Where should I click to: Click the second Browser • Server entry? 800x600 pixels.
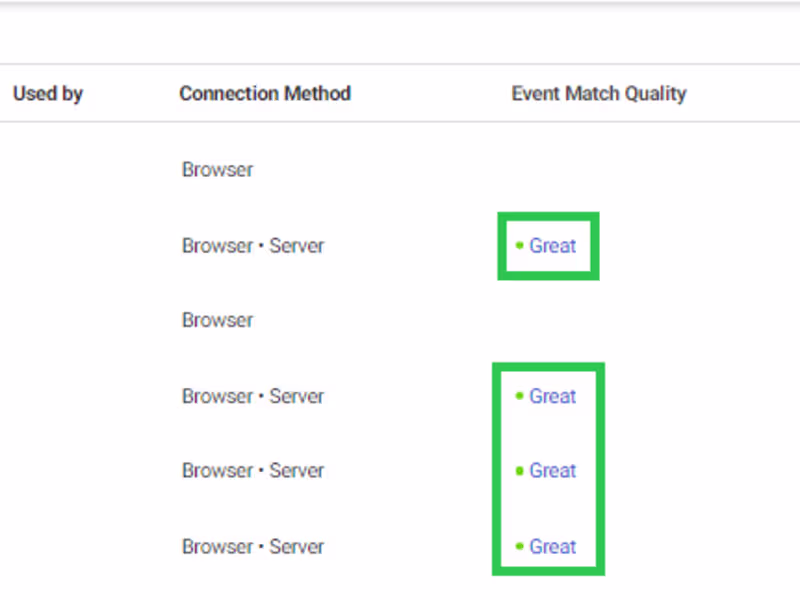click(x=253, y=396)
